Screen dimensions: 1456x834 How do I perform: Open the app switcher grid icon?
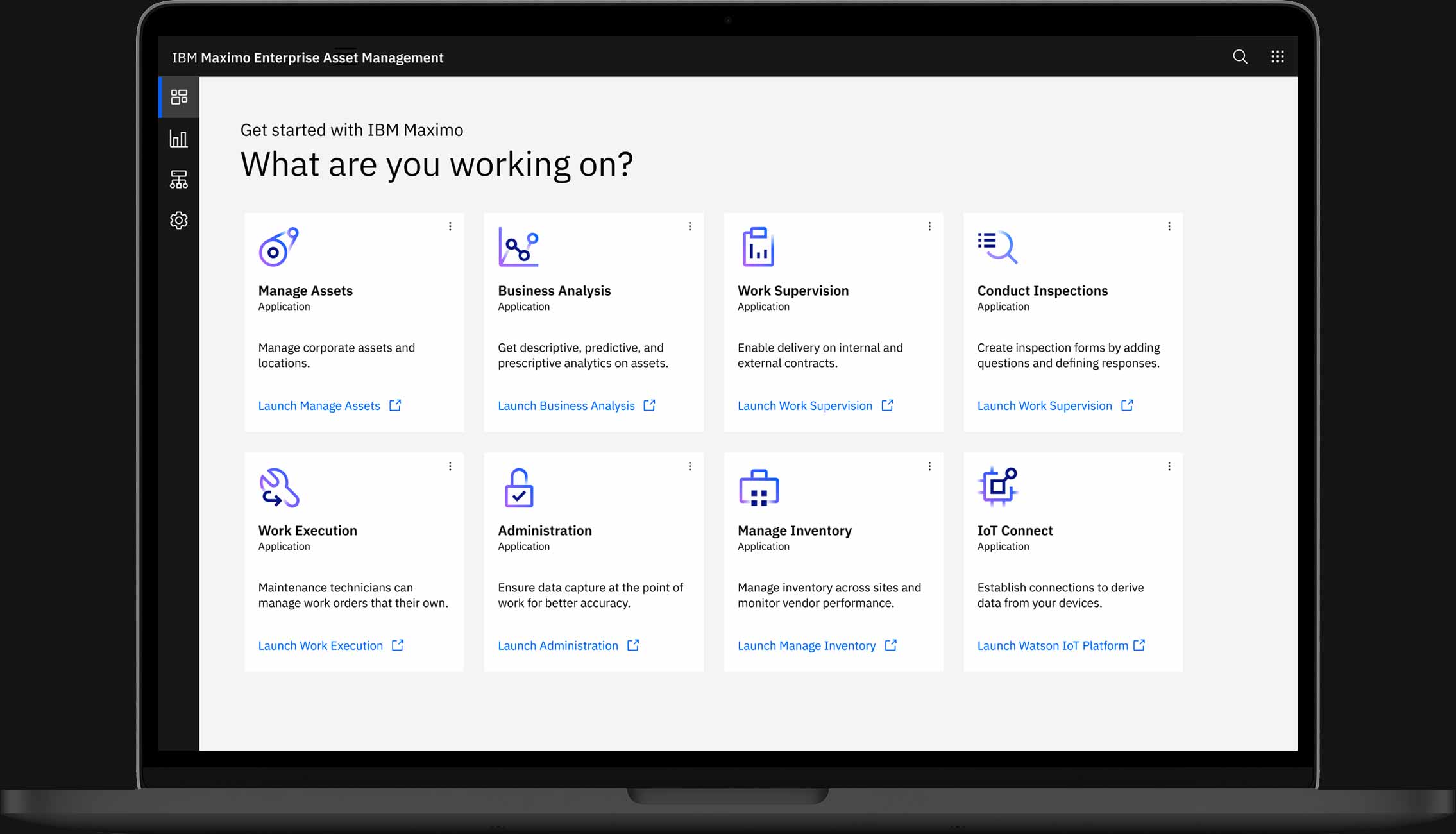pos(1277,56)
